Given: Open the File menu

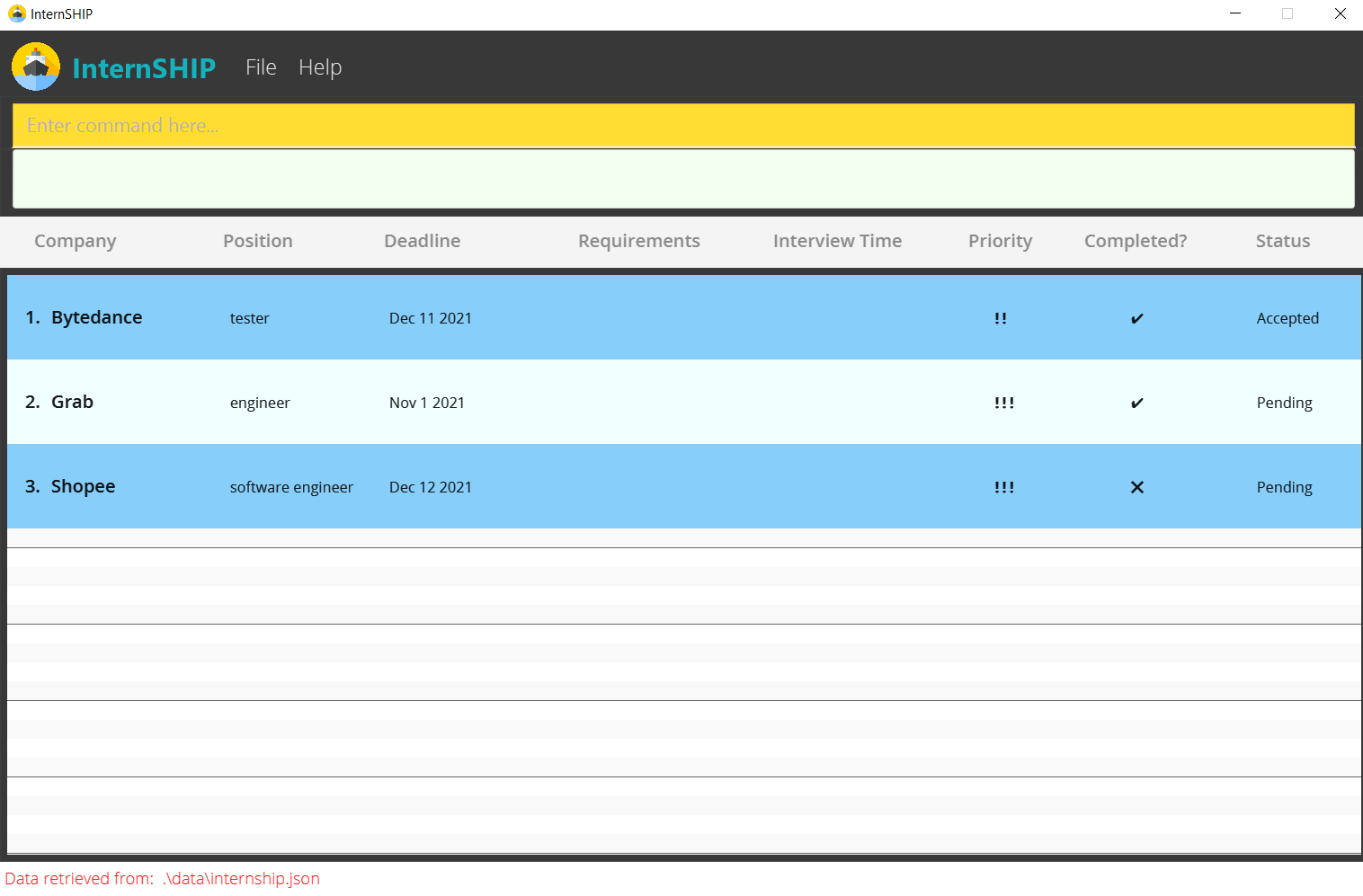Looking at the screenshot, I should click(261, 67).
